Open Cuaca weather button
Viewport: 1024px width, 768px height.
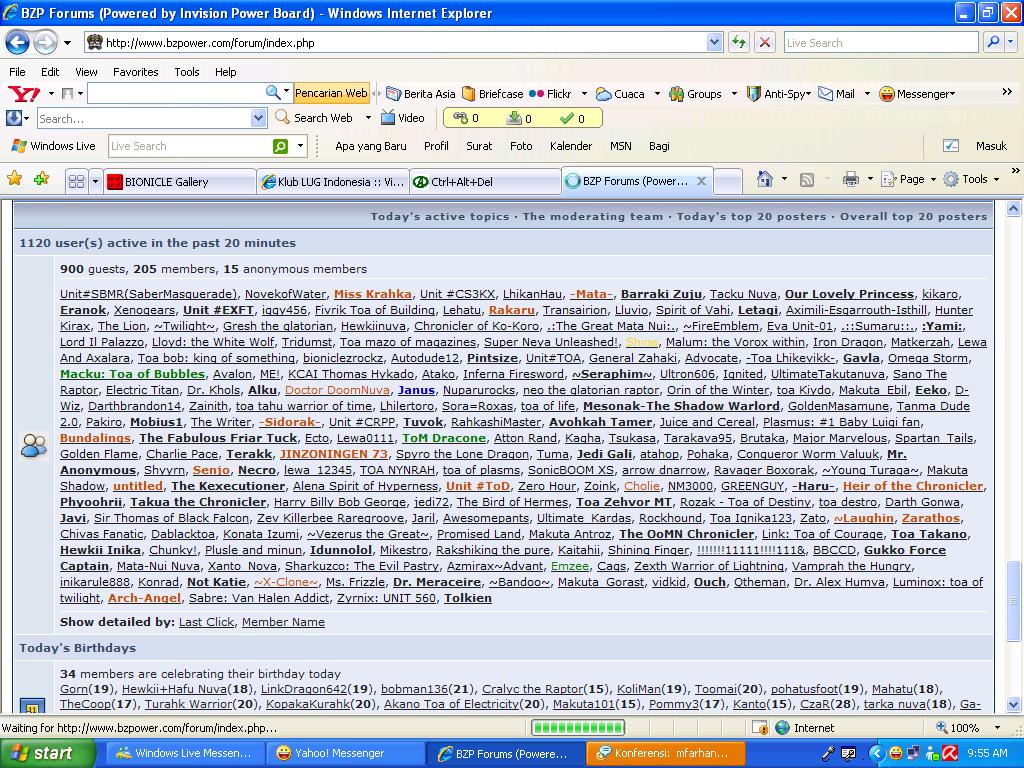click(621, 93)
